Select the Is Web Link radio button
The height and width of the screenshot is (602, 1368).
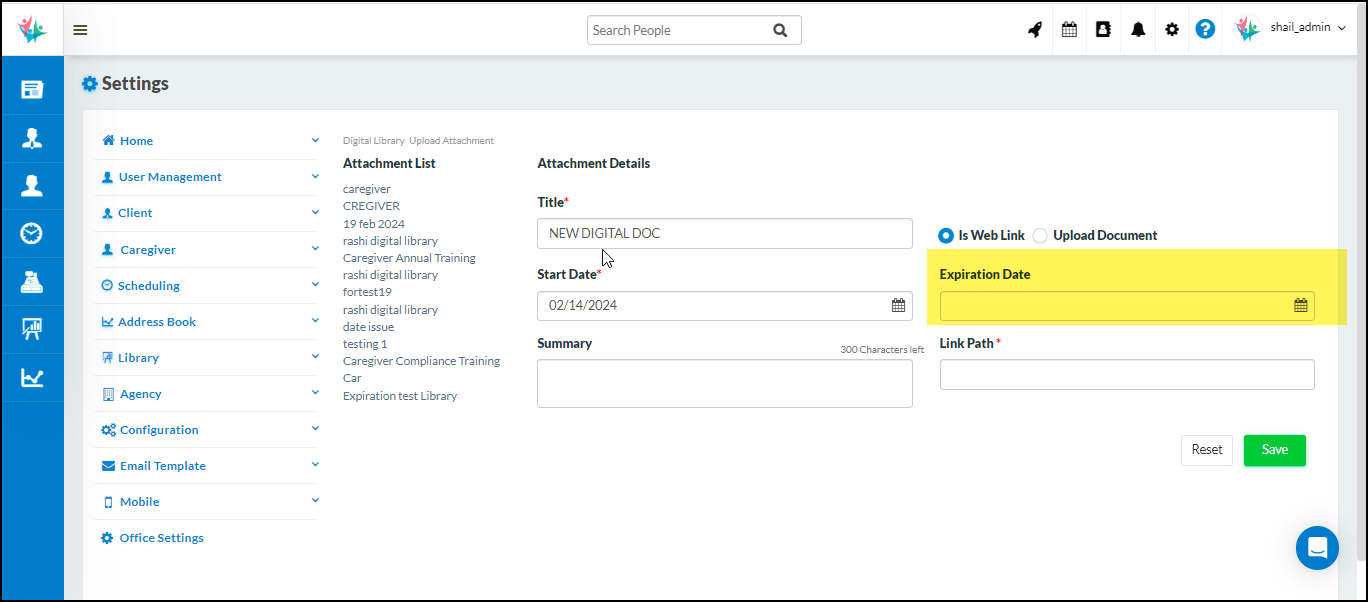946,236
